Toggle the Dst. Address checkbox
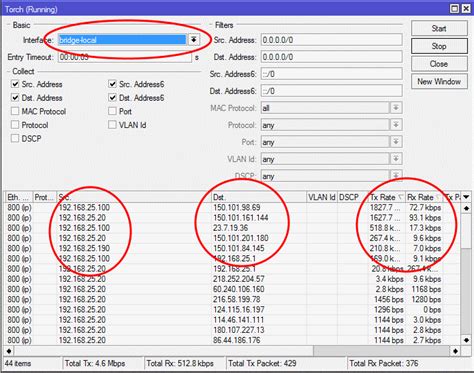The image size is (474, 373). 15,98
